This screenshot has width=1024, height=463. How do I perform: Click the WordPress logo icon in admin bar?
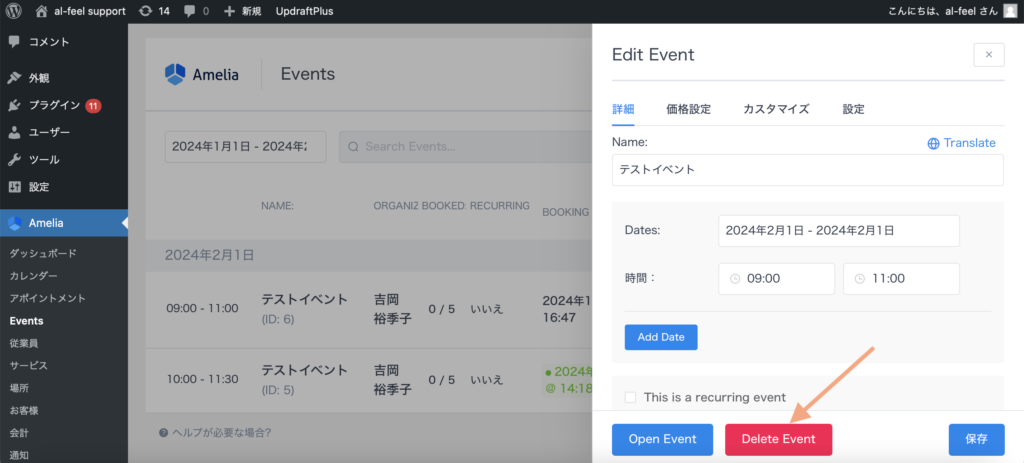[16, 11]
